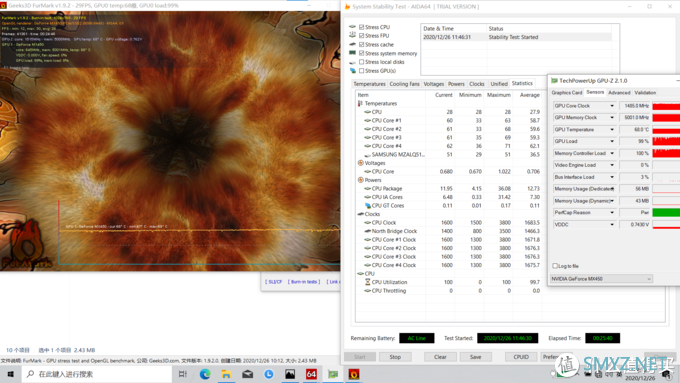Open the Windows Start menu
The image size is (680, 383).
click(x=10, y=374)
